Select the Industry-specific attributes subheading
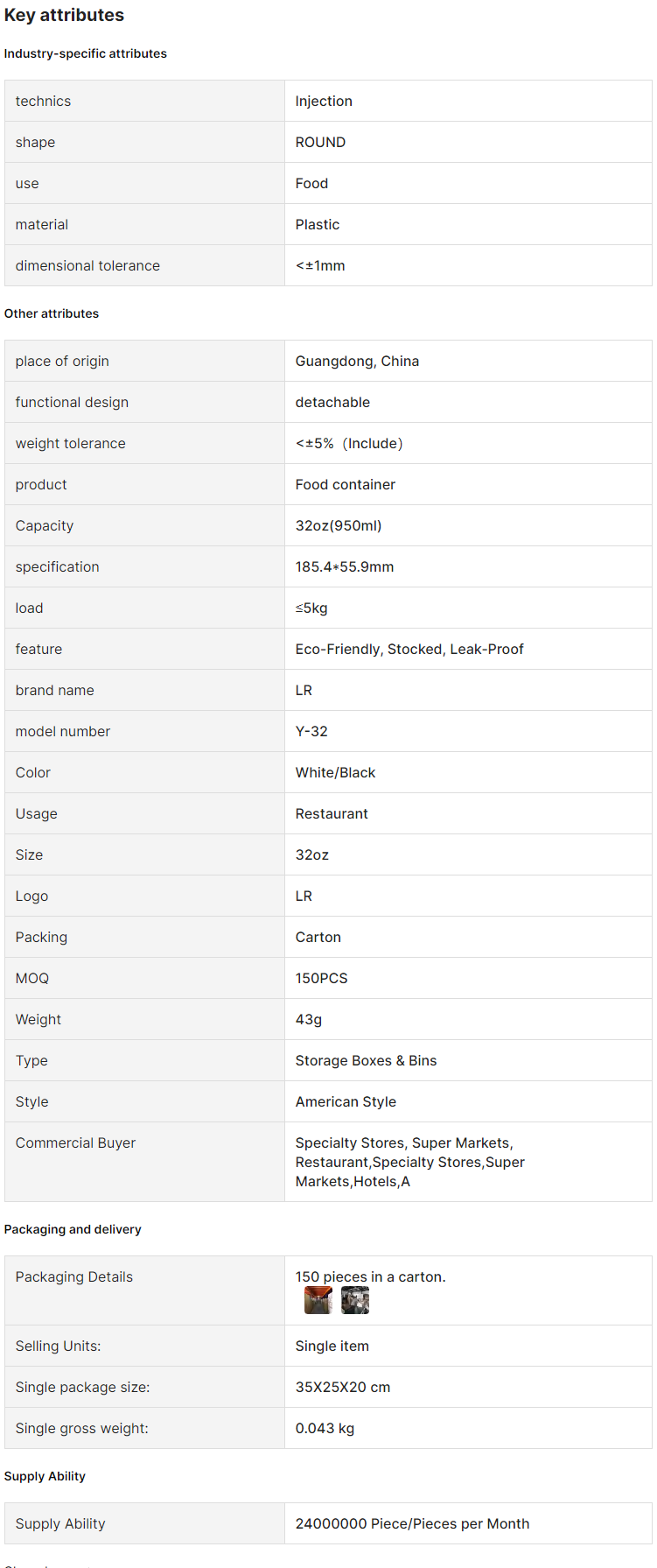The width and height of the screenshot is (657, 1568). coord(86,53)
